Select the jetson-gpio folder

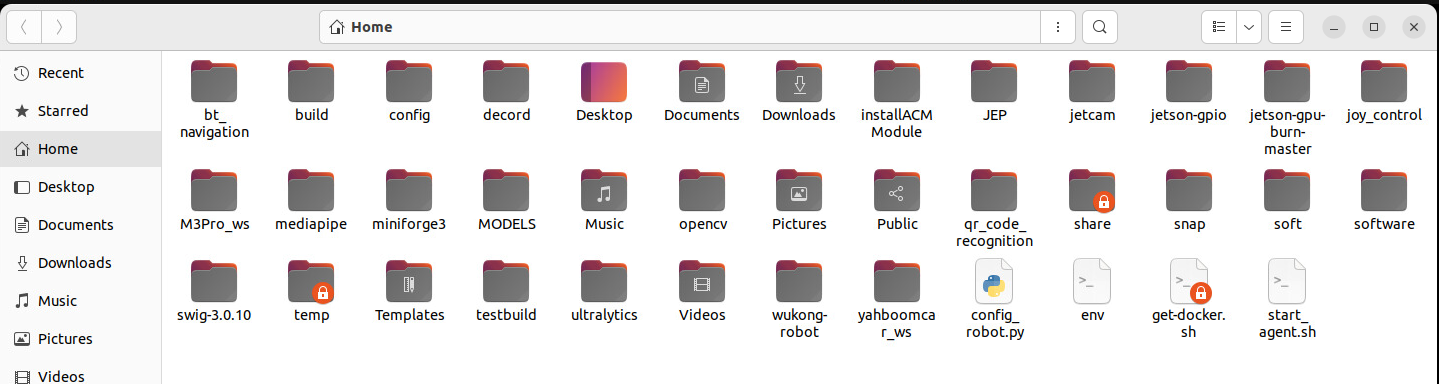(1189, 82)
